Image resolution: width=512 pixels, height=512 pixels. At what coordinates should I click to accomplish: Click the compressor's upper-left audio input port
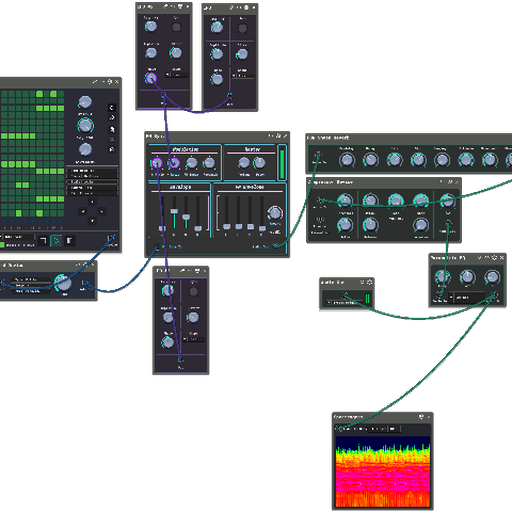click(x=320, y=200)
